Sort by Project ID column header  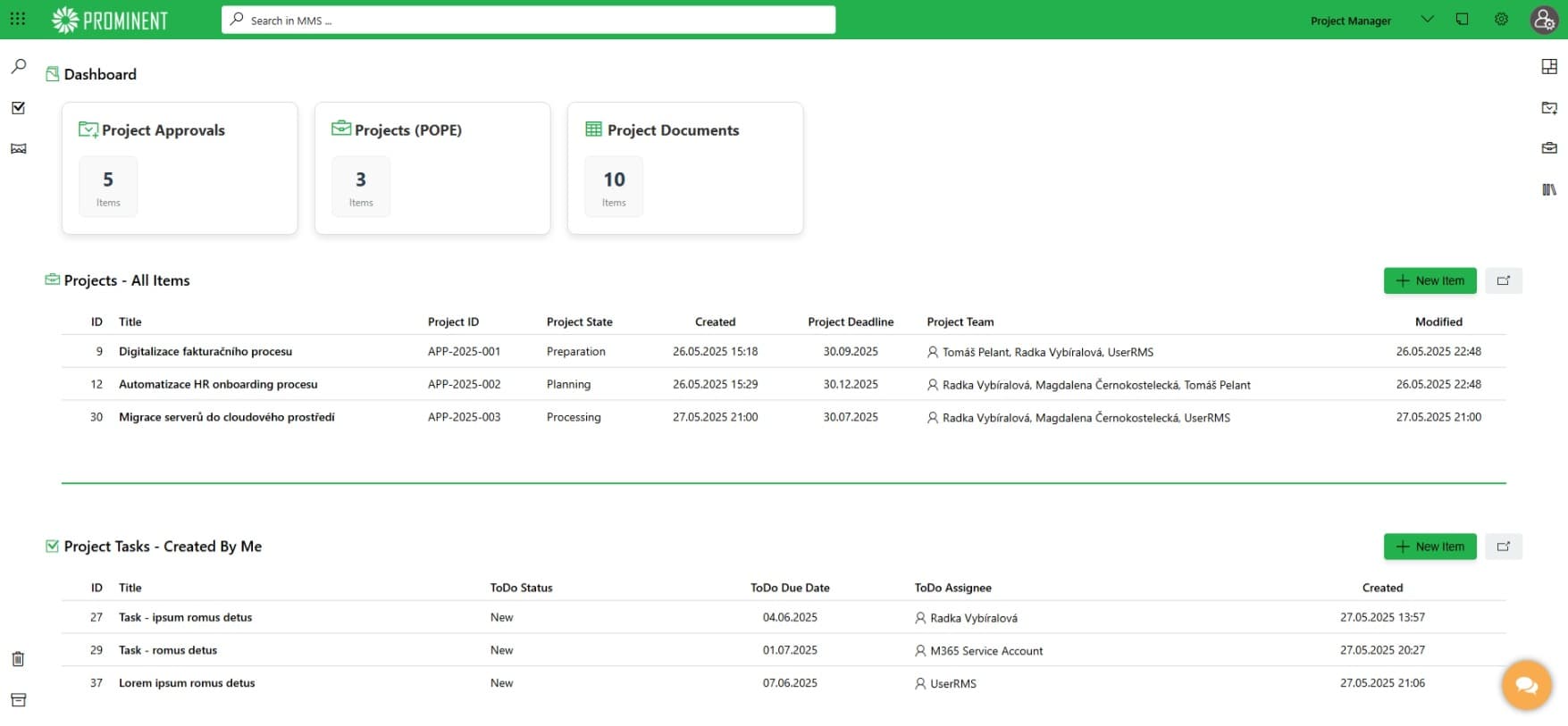click(x=453, y=321)
